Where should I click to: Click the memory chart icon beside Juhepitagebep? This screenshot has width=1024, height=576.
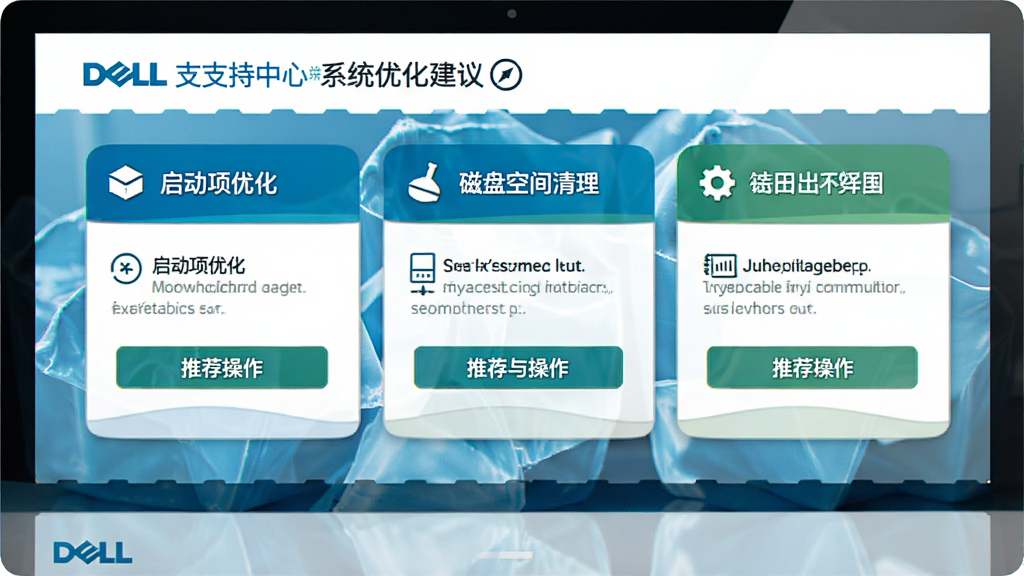pos(720,265)
